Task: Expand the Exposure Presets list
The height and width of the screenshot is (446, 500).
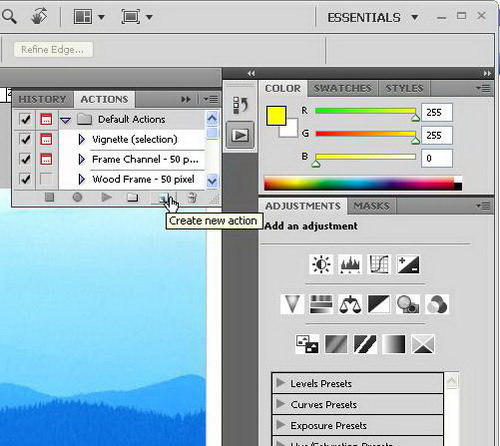Action: click(x=281, y=425)
